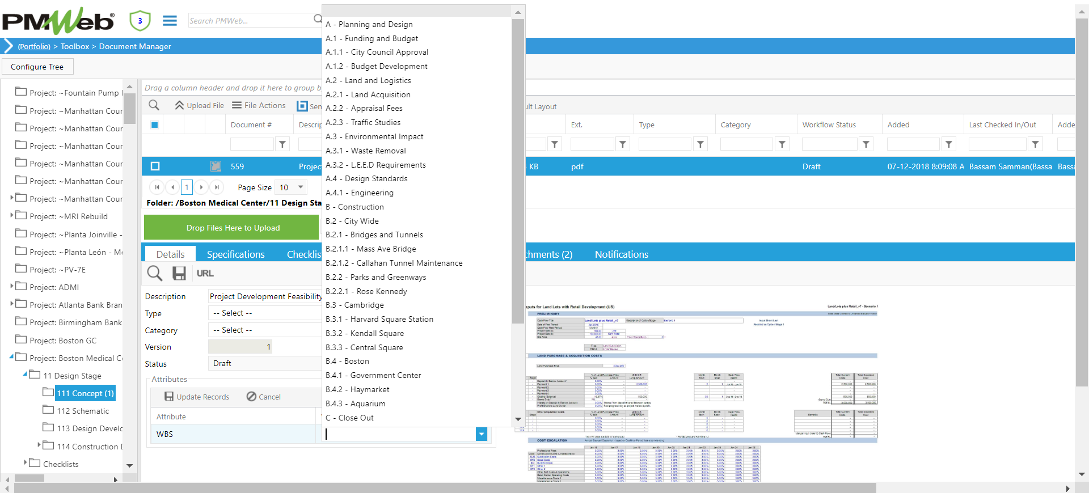Open the Type select dropdown

click(265, 313)
